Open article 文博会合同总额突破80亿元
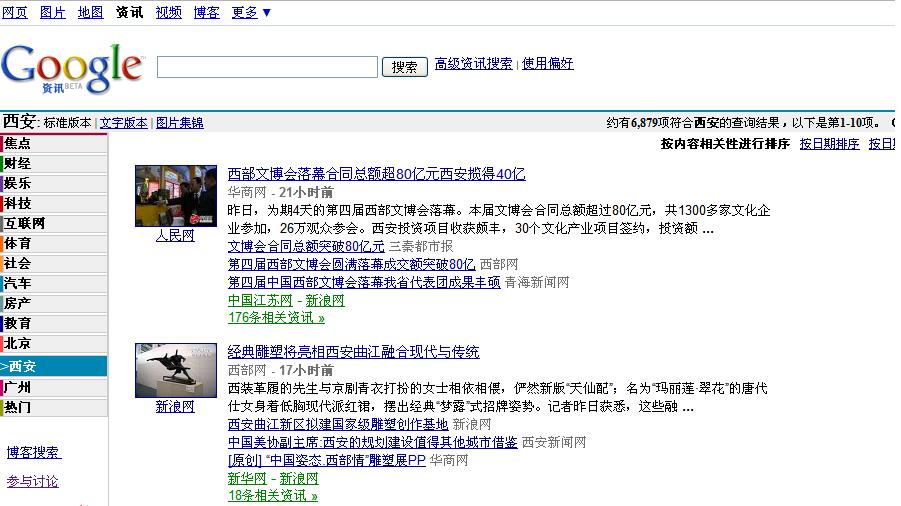901x506 pixels. tap(306, 246)
